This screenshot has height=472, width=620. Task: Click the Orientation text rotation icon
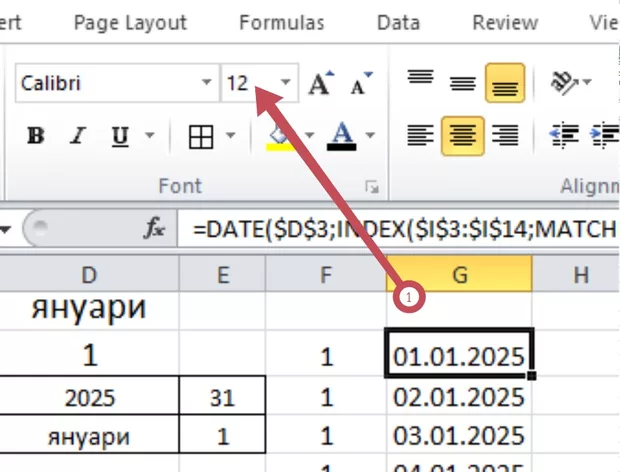(x=565, y=83)
